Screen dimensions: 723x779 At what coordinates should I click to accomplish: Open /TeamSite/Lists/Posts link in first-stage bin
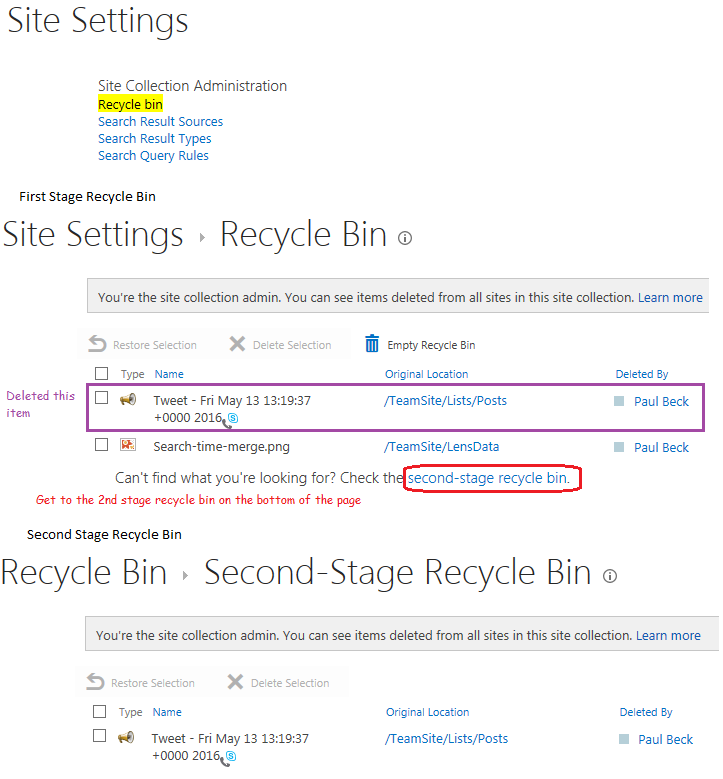[445, 401]
